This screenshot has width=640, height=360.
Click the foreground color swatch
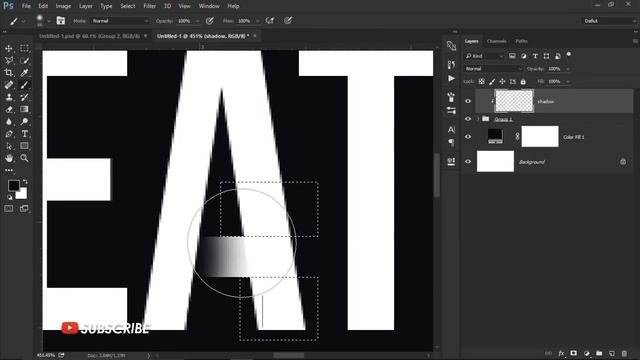pos(13,186)
